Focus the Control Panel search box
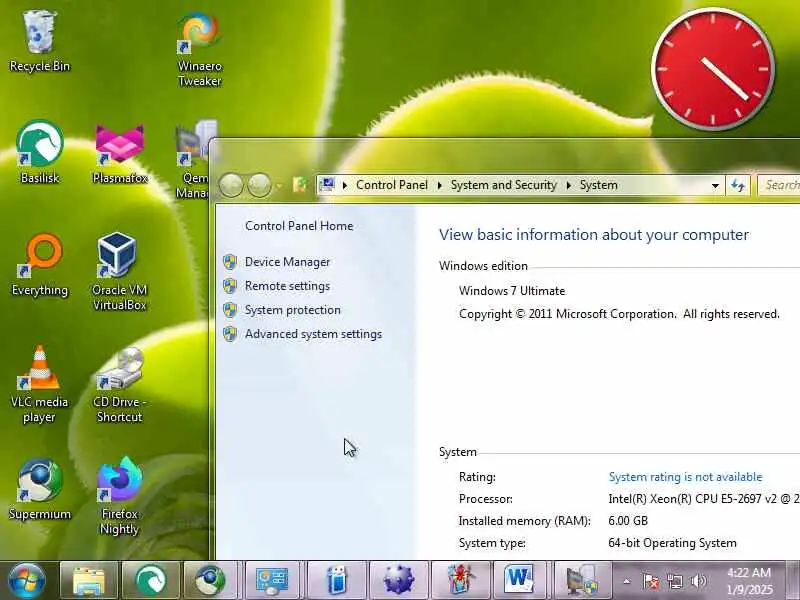The image size is (800, 600). 779,185
